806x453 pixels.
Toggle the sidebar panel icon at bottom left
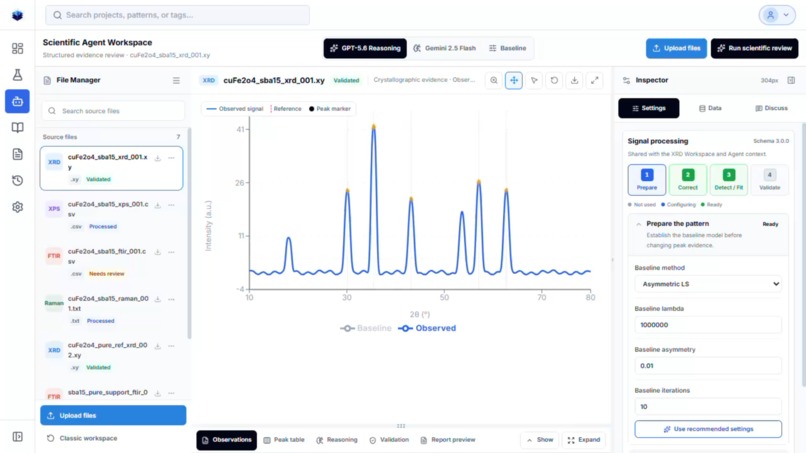[17, 437]
